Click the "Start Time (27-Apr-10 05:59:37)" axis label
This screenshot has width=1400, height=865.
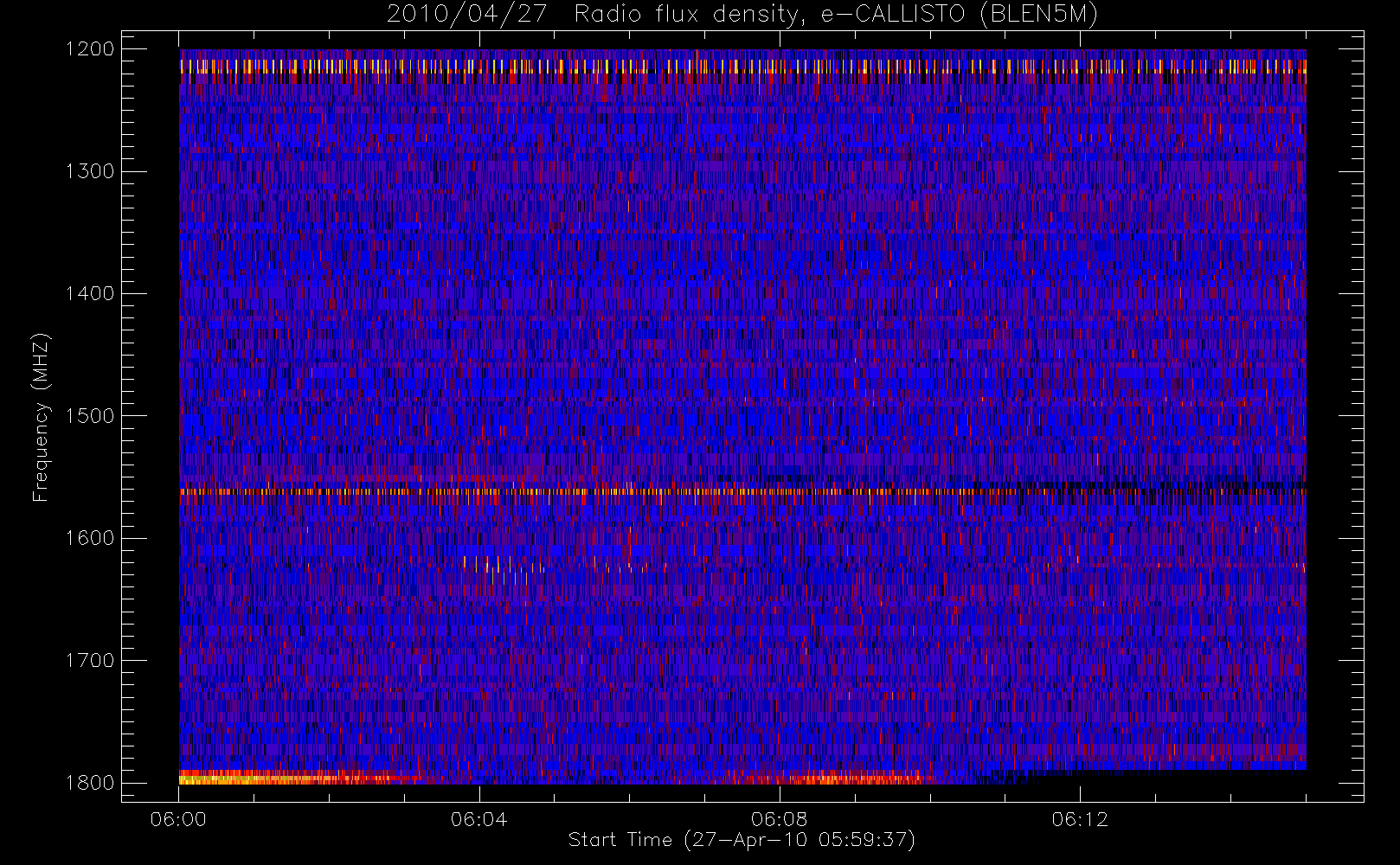(742, 840)
